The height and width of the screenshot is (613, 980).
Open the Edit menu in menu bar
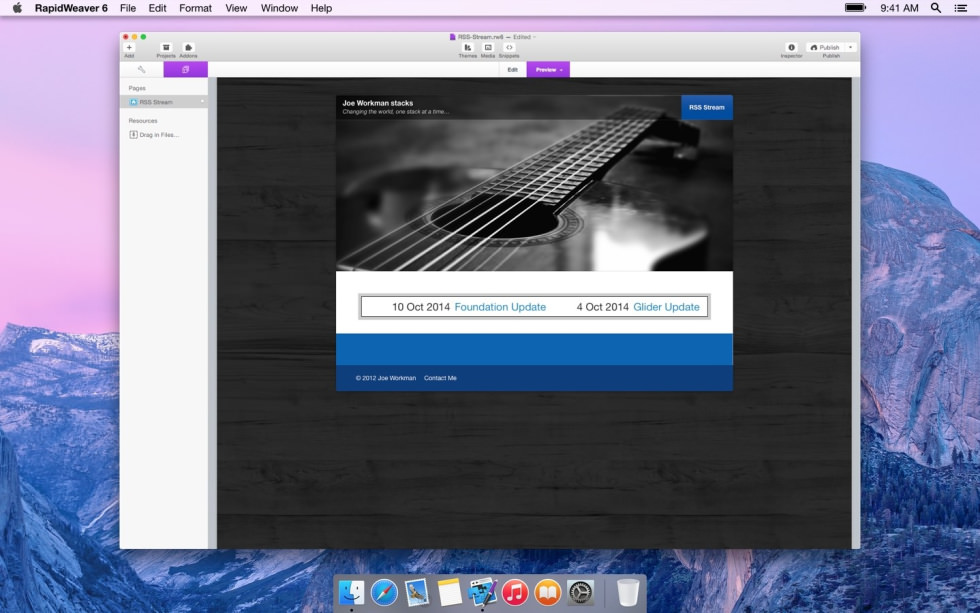(x=158, y=8)
